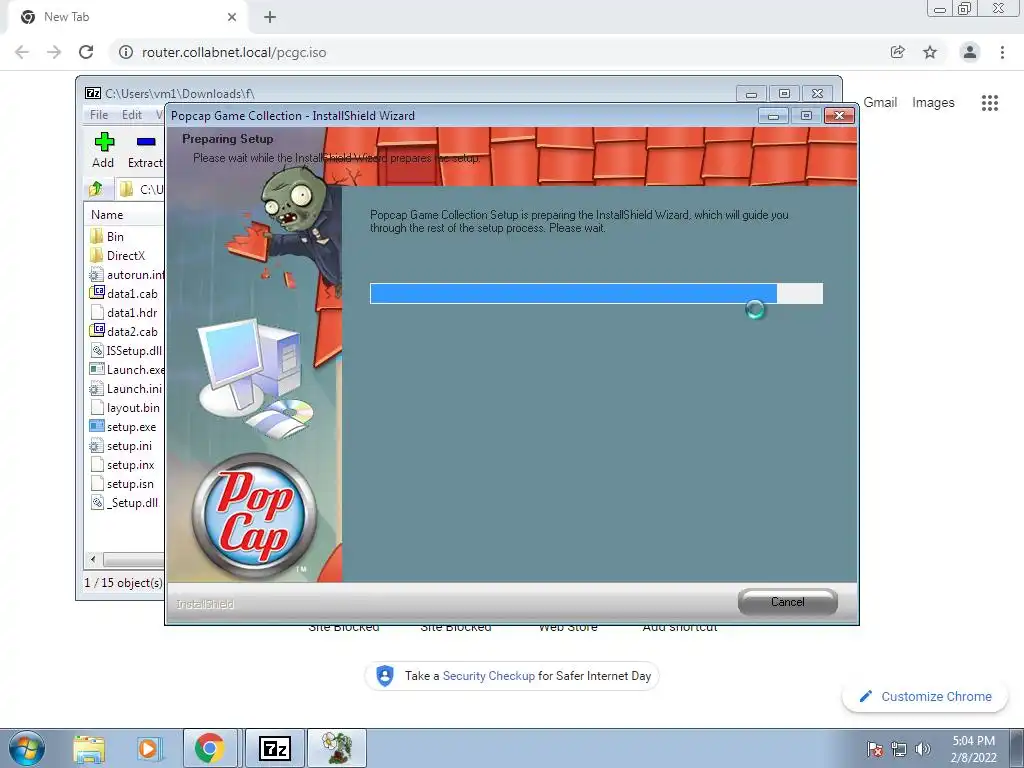The image size is (1024, 768).
Task: Bookmark the page with the star icon
Action: point(930,52)
